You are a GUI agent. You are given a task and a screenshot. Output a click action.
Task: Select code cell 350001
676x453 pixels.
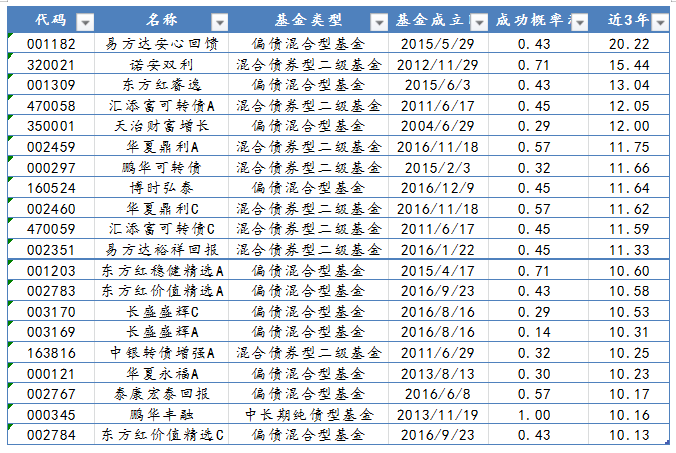coord(51,126)
